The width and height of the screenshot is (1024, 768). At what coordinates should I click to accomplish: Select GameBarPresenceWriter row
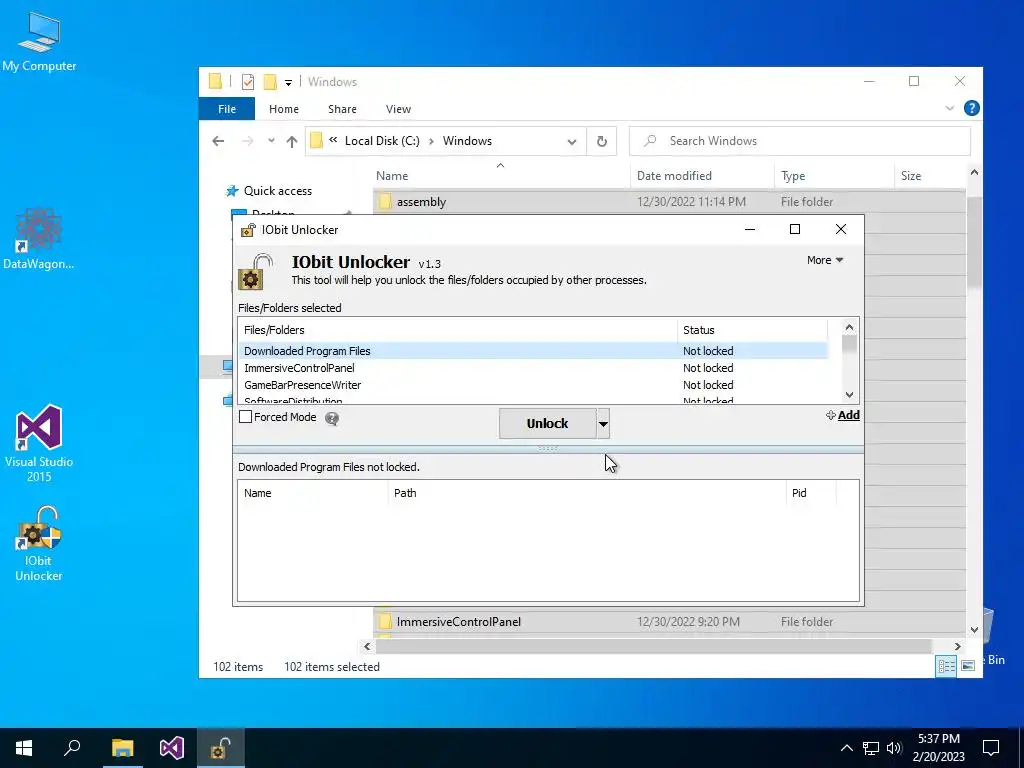[x=533, y=385]
